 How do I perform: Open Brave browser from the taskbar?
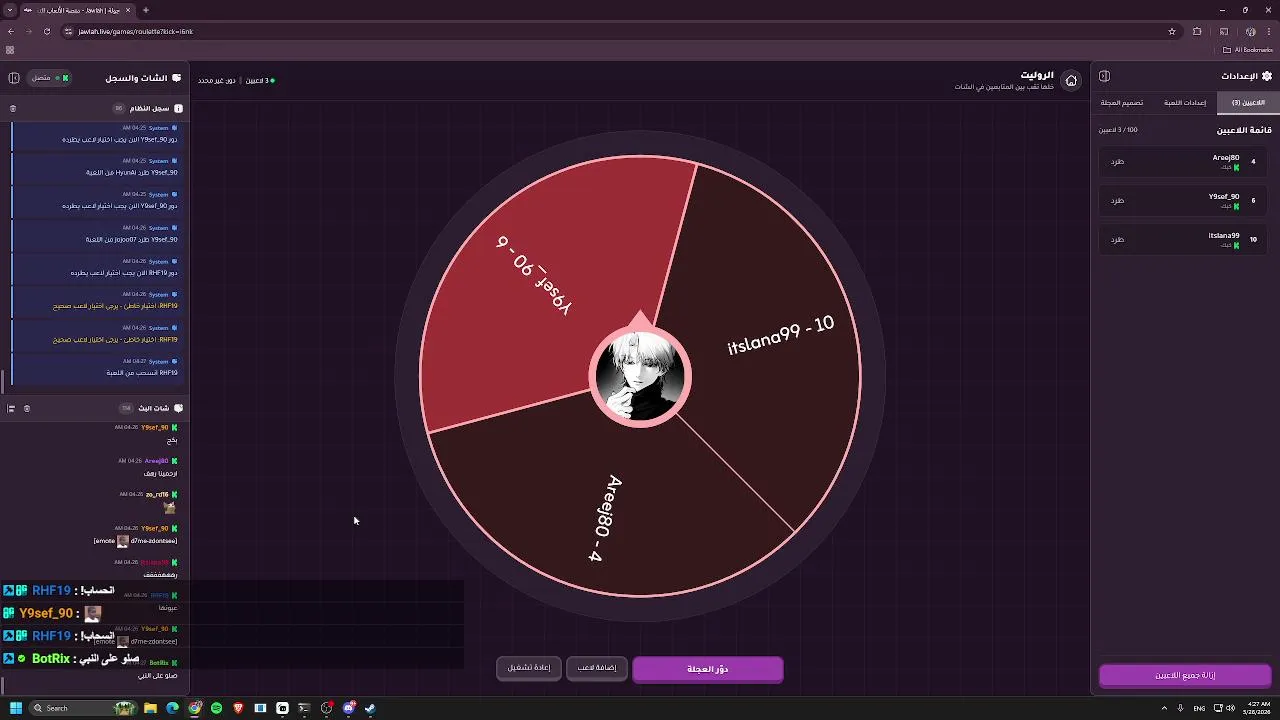(238, 708)
